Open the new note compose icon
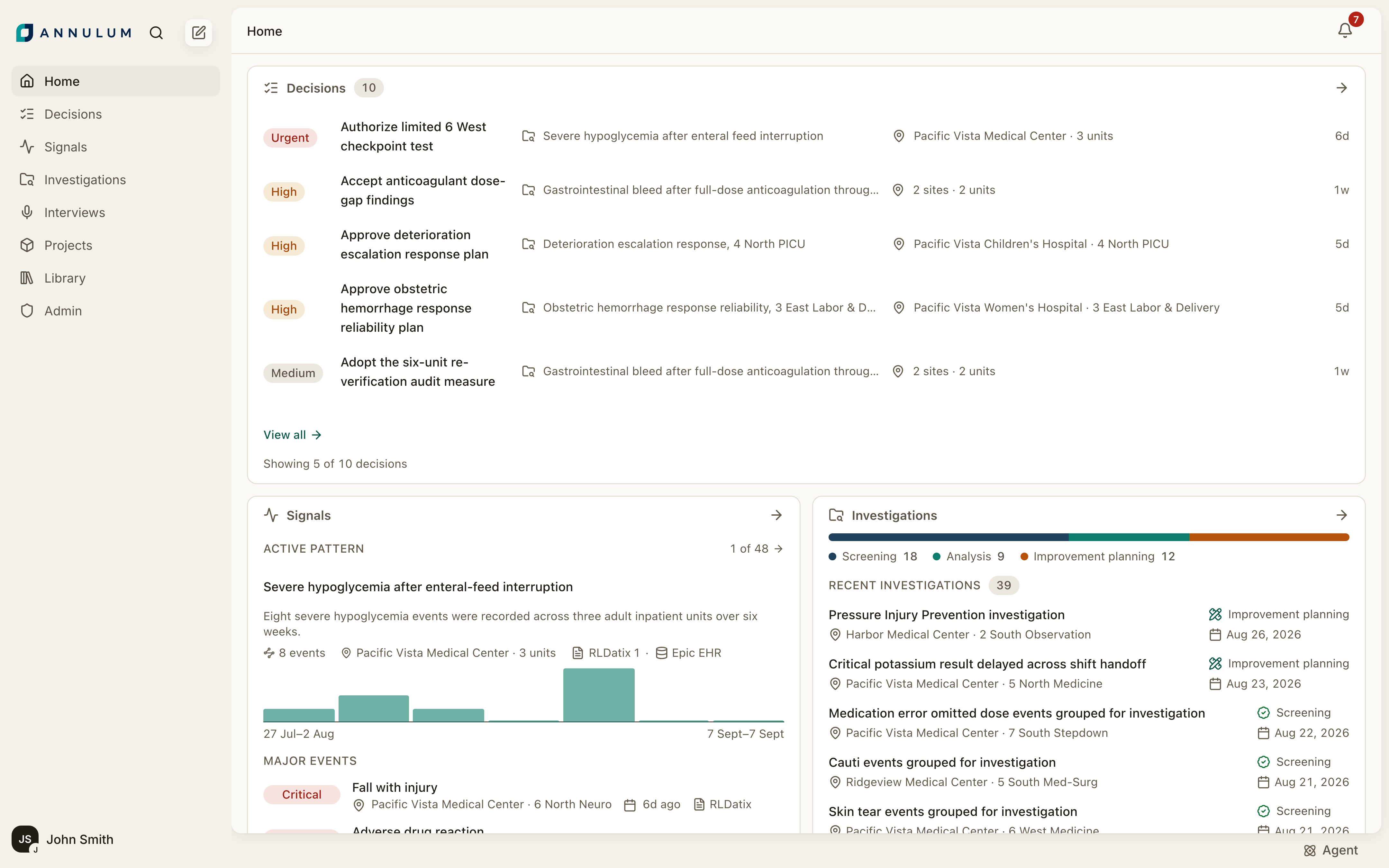The image size is (1389, 868). tap(199, 33)
